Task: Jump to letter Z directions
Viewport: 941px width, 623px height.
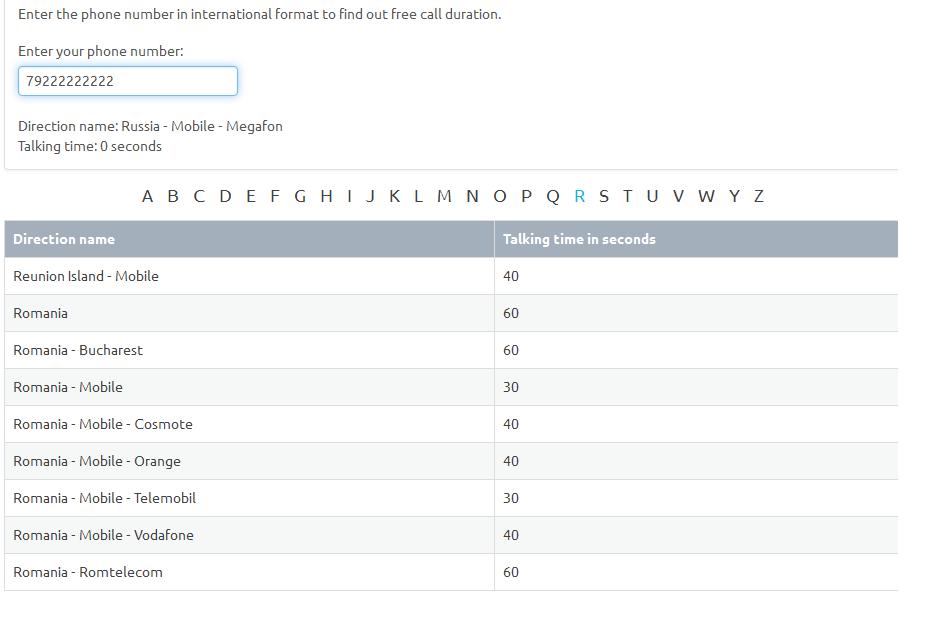Action: [x=759, y=196]
